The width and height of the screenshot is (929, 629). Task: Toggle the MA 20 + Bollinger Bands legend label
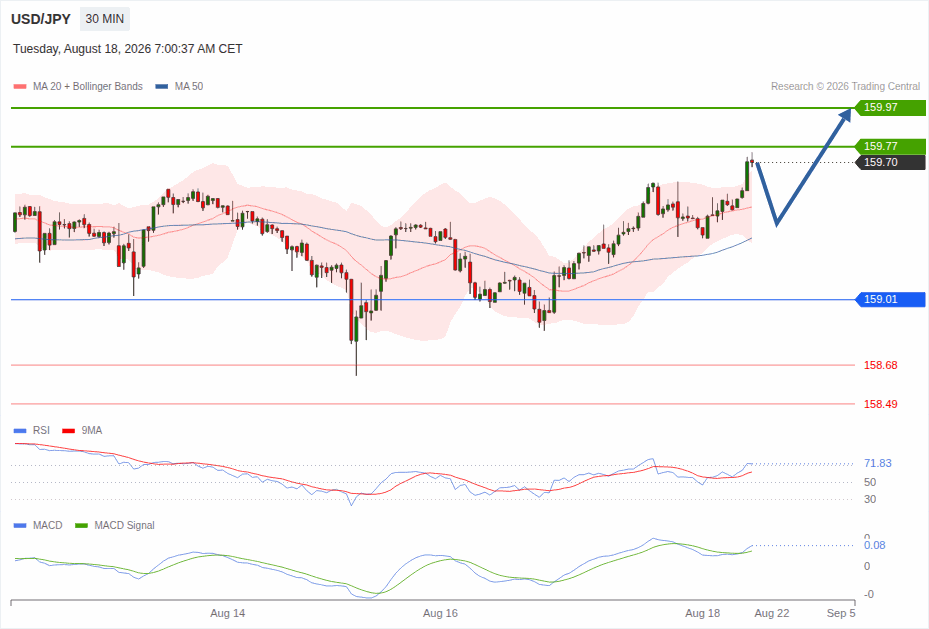(88, 86)
